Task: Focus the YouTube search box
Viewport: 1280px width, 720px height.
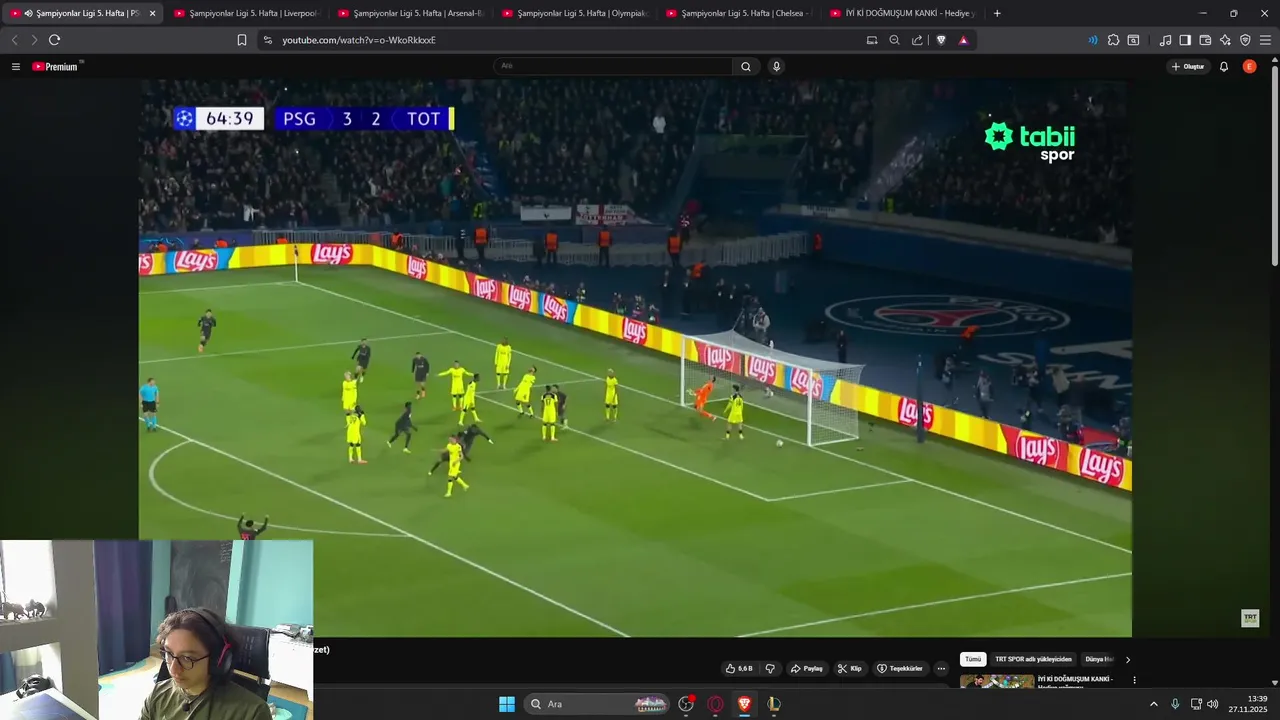Action: point(613,67)
